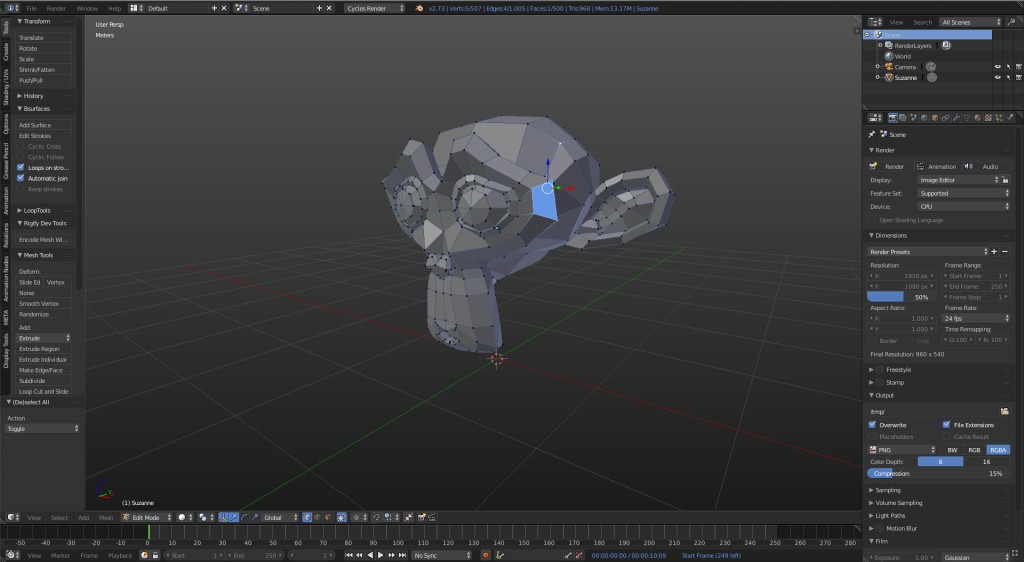The height and width of the screenshot is (562, 1024).
Task: Click the outliner search magnifier icon
Action: point(1012,22)
